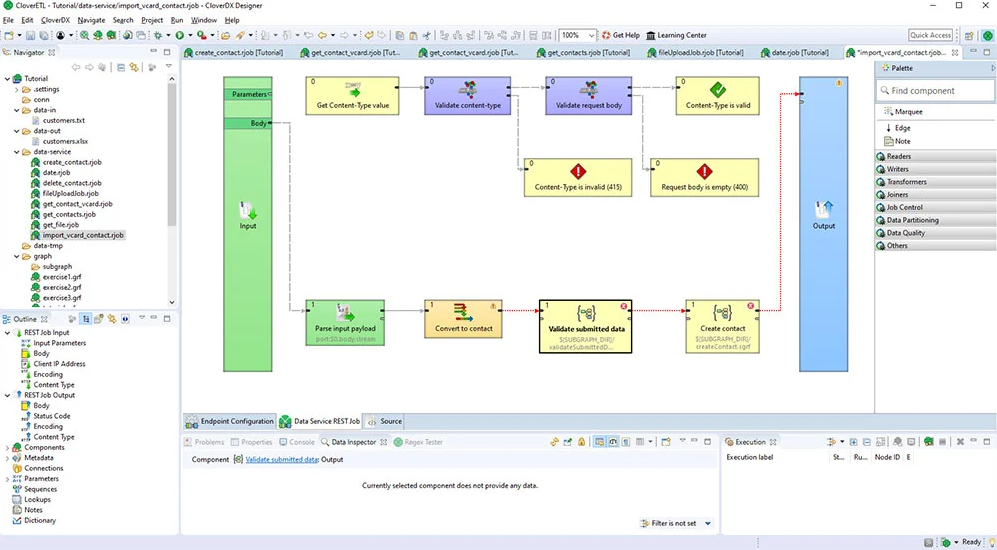Click the Get Help button
997x550 pixels.
(621, 36)
